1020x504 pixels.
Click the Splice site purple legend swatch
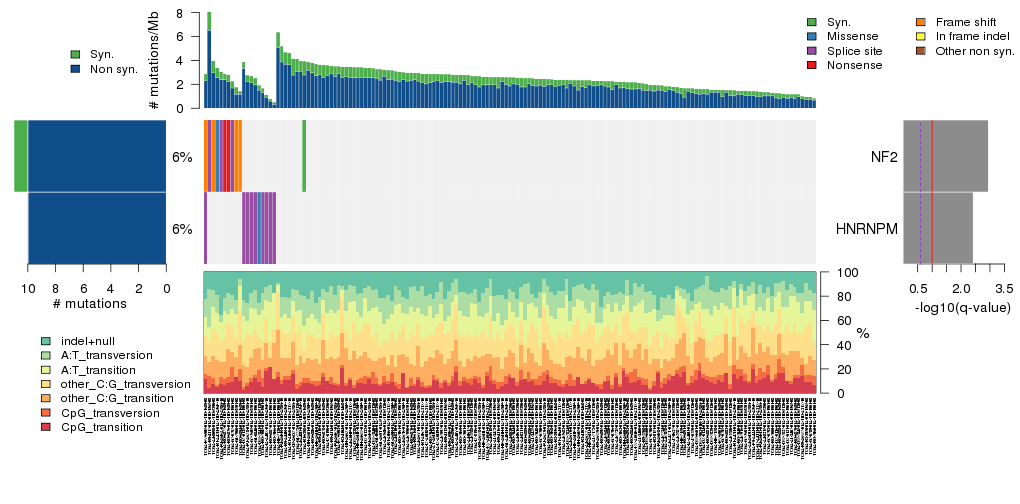point(812,50)
